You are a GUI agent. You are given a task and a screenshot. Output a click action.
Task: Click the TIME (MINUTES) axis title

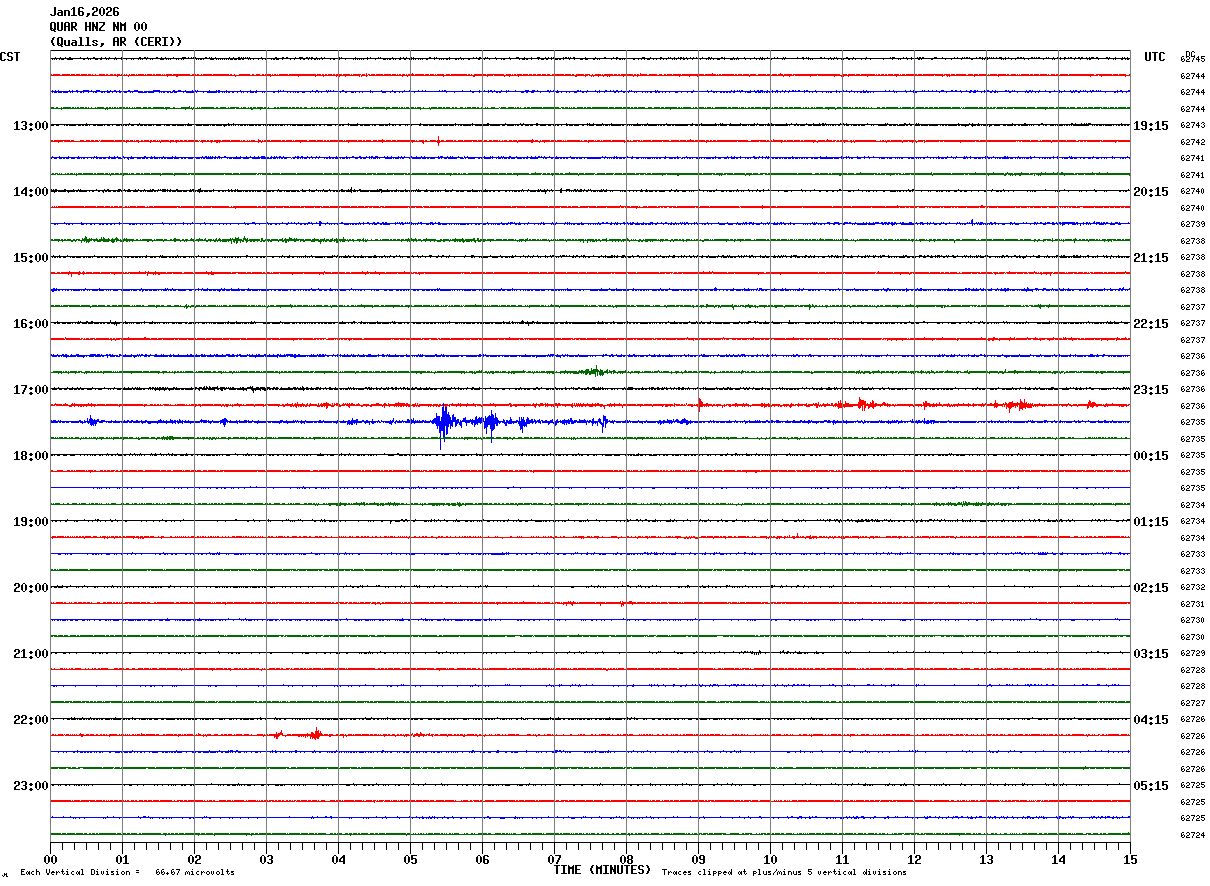pos(602,870)
